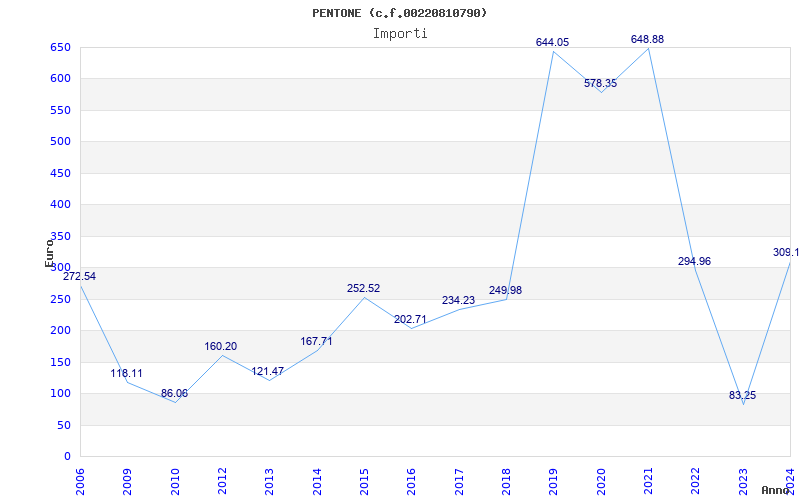The image size is (800, 500).
Task: Select the 644.05 peak label
Action: tap(553, 42)
